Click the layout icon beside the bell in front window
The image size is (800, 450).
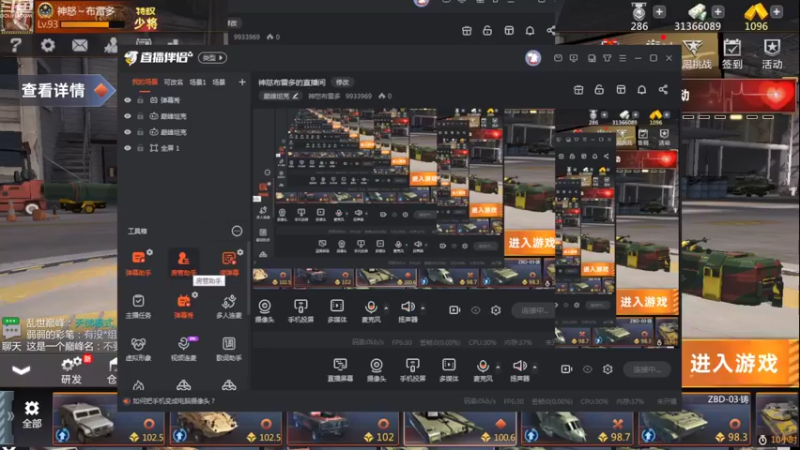click(621, 90)
